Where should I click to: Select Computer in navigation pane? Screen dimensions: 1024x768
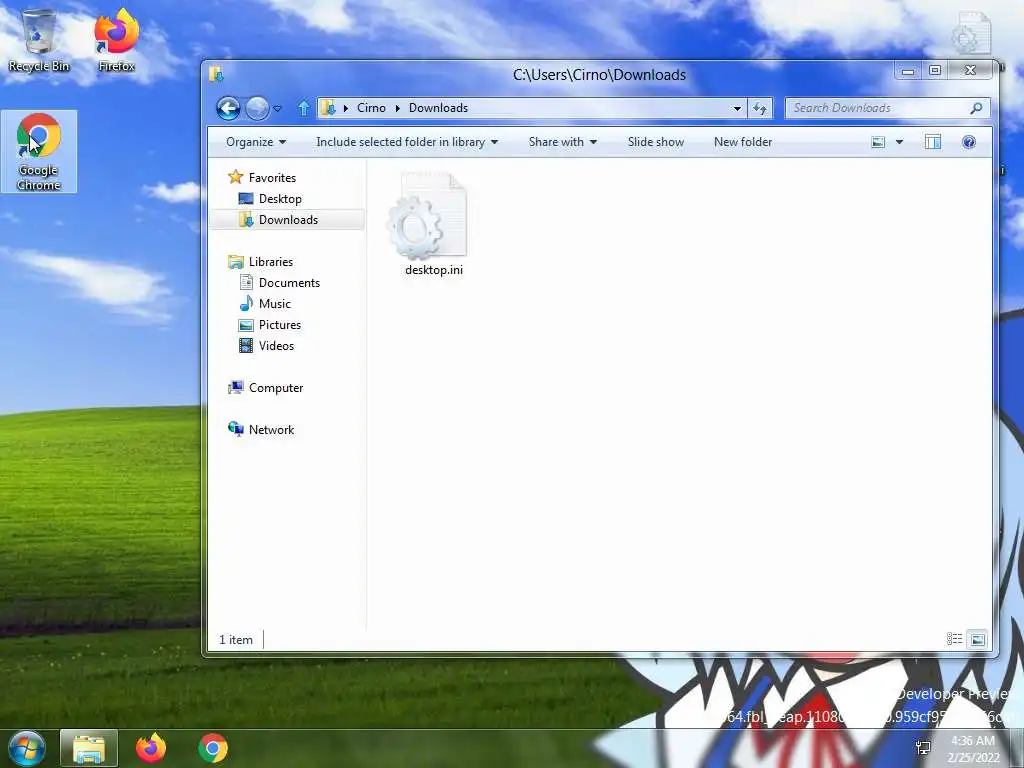(x=276, y=388)
